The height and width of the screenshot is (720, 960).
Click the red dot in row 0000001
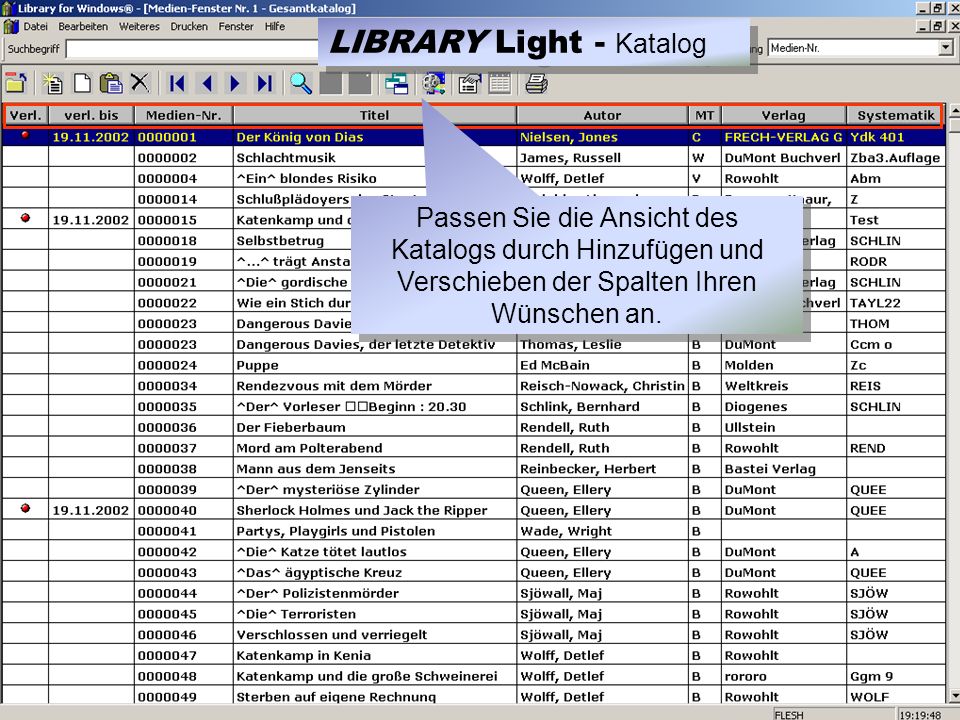pos(25,135)
